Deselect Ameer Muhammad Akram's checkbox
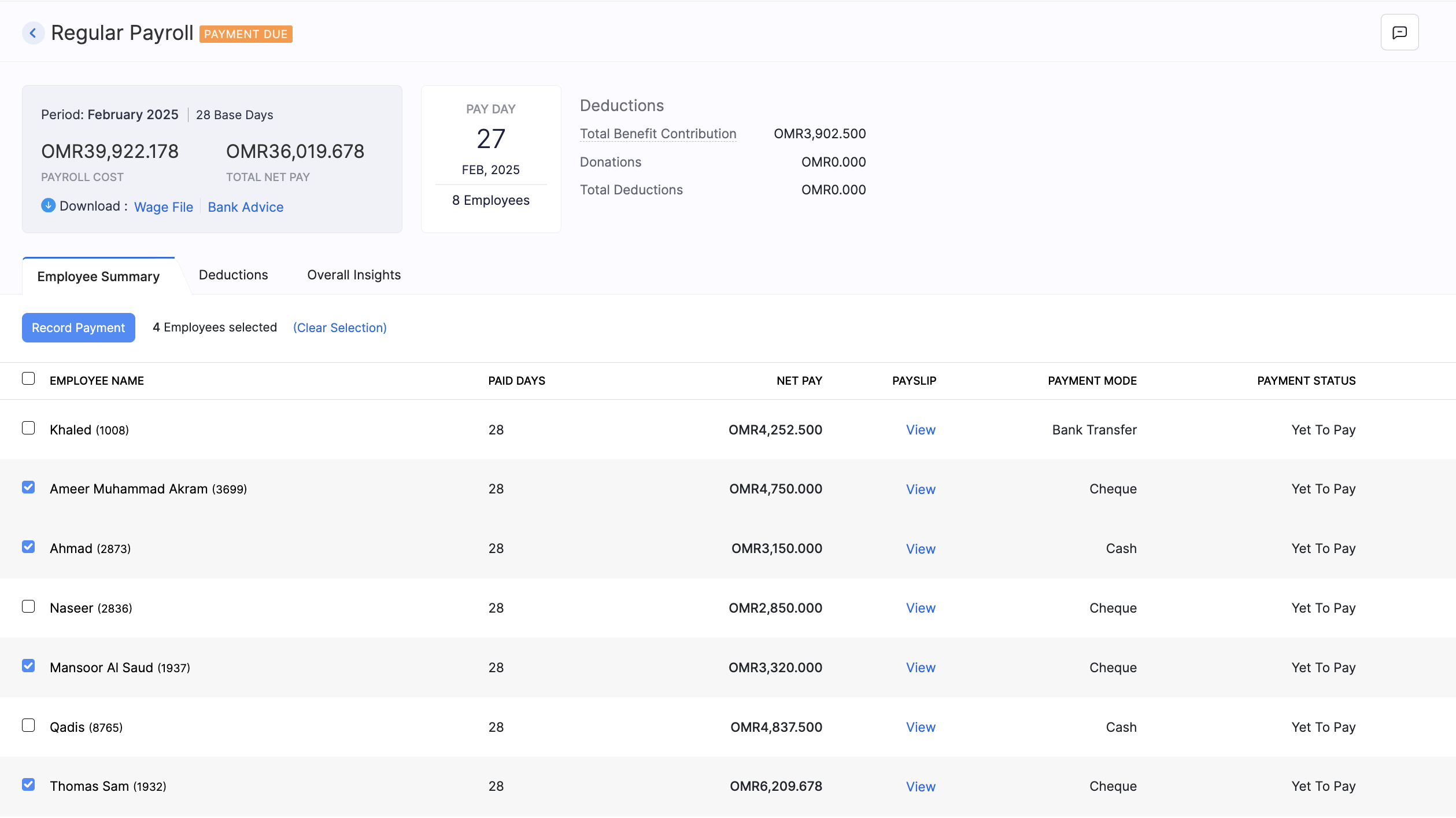 pyautogui.click(x=29, y=488)
